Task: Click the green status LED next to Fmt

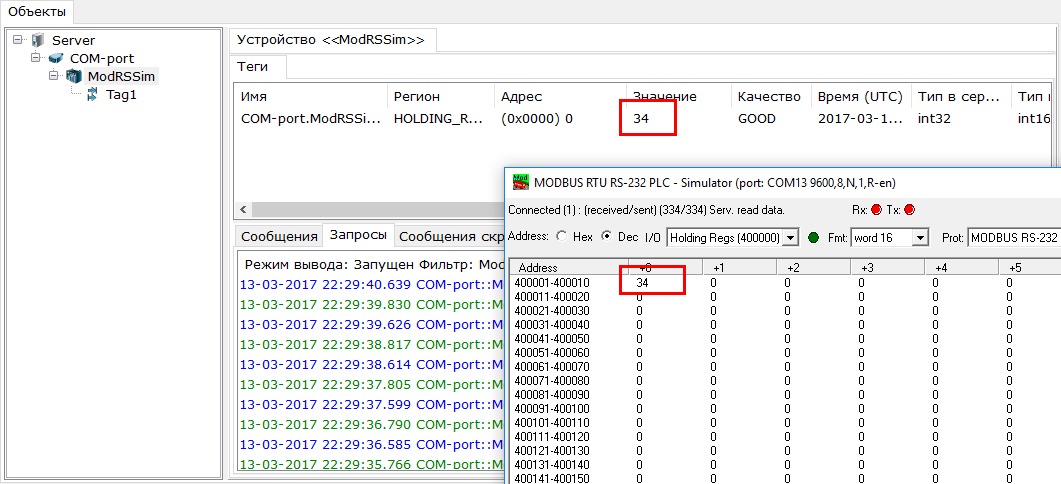Action: (814, 238)
